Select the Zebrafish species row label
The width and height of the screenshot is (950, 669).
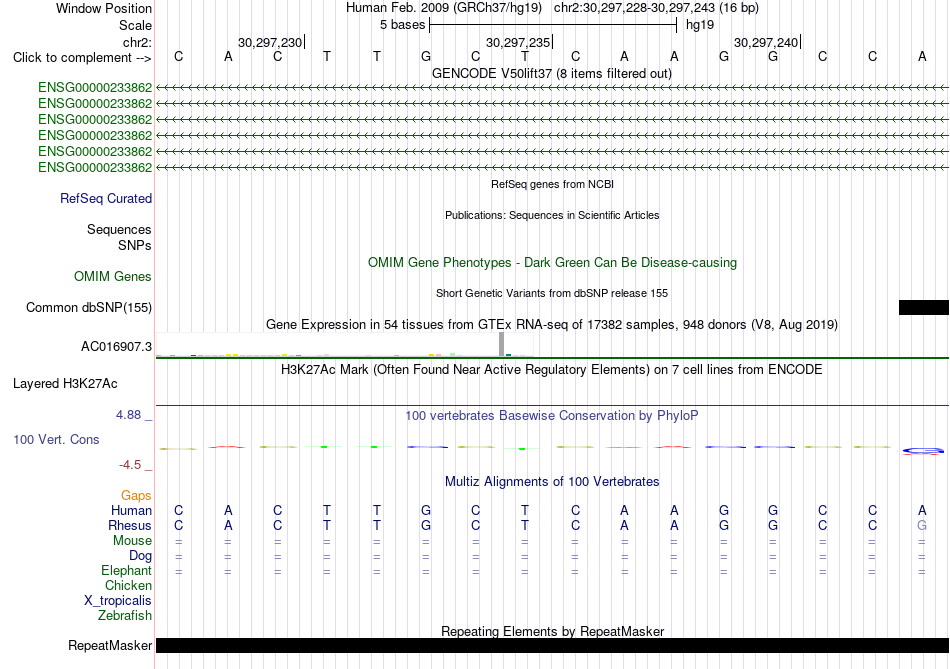click(125, 615)
